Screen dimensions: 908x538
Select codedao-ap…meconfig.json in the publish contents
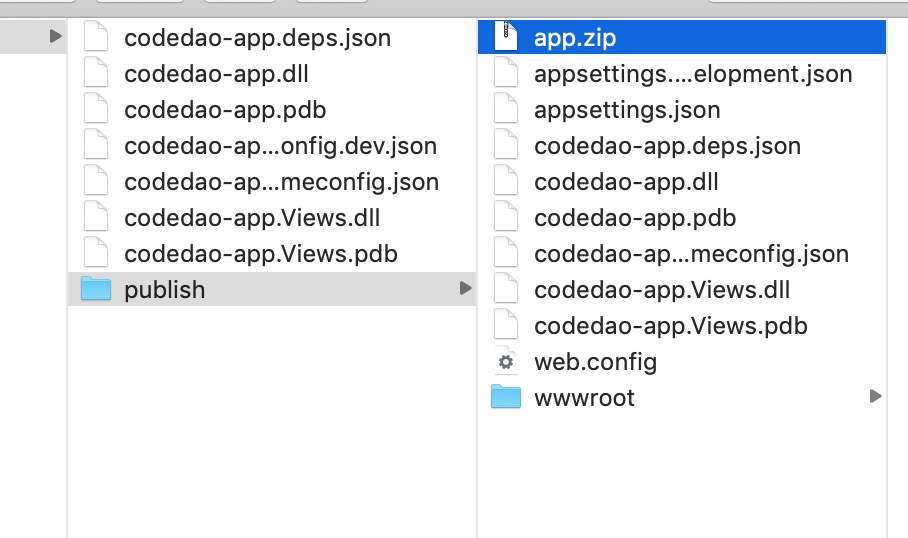coord(691,254)
